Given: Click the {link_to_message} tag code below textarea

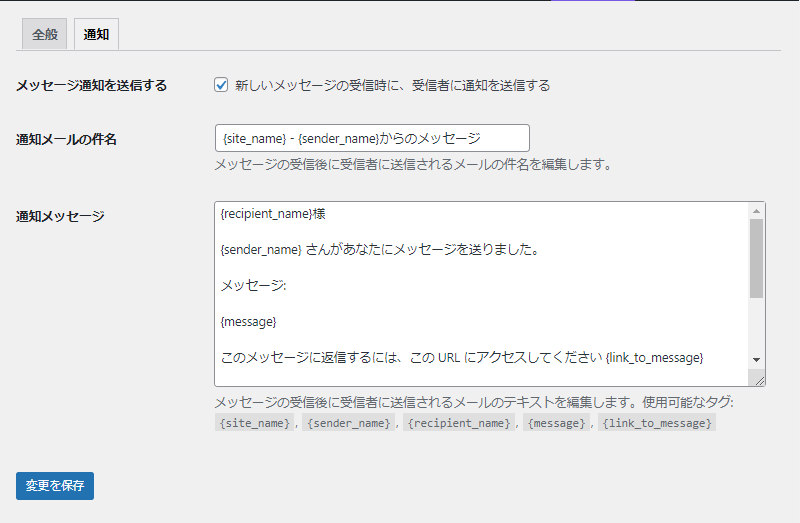Looking at the screenshot, I should tap(657, 423).
